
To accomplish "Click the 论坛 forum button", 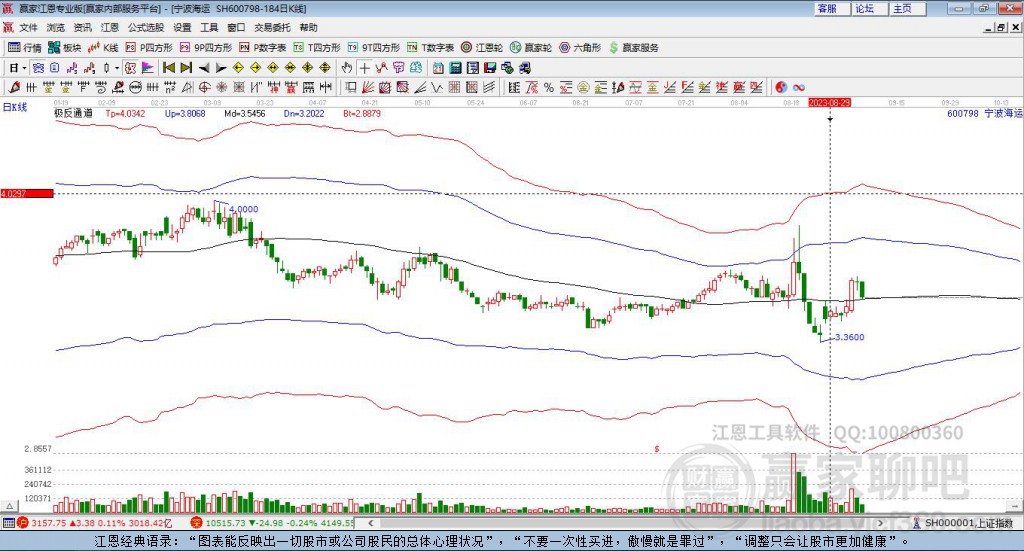I will [x=869, y=8].
